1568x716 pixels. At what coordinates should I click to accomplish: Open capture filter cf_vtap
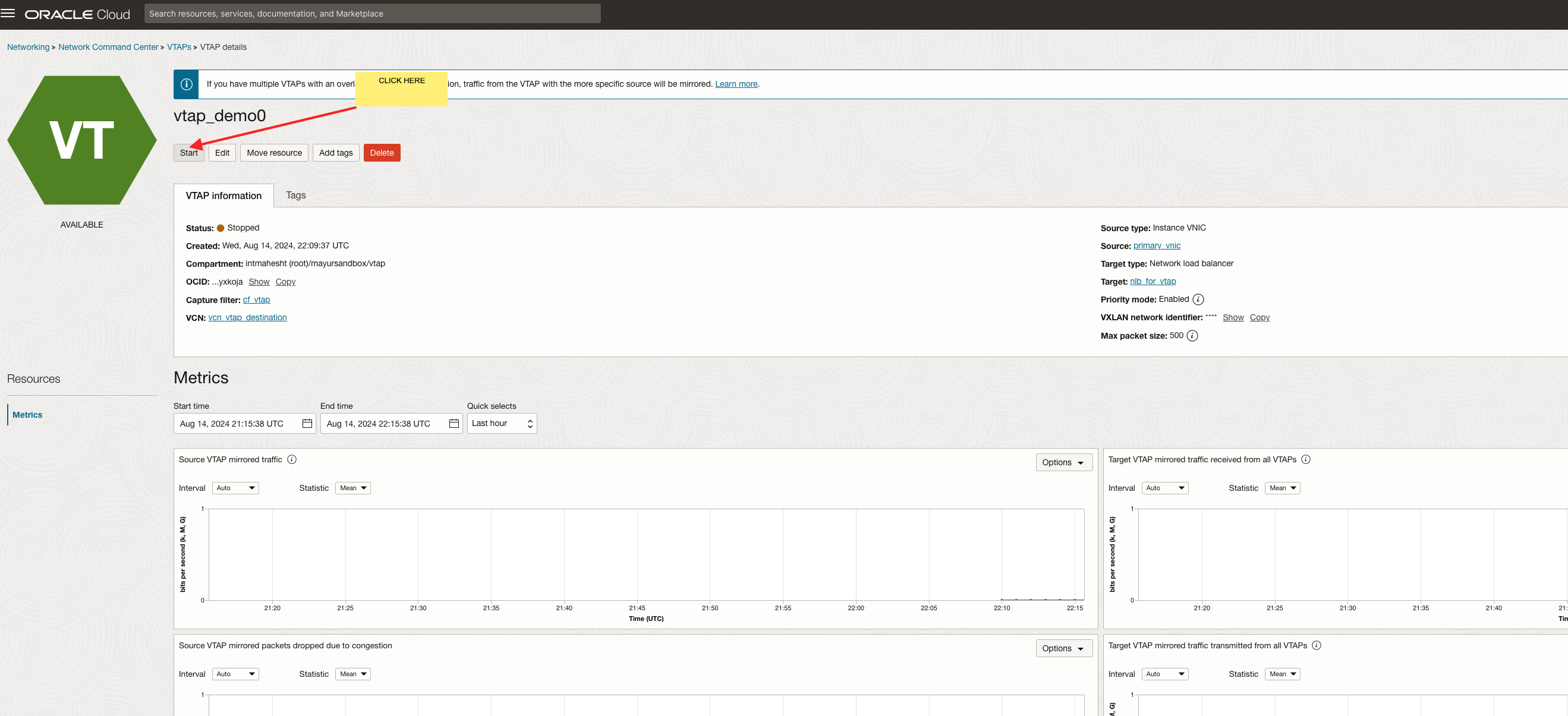(x=256, y=299)
